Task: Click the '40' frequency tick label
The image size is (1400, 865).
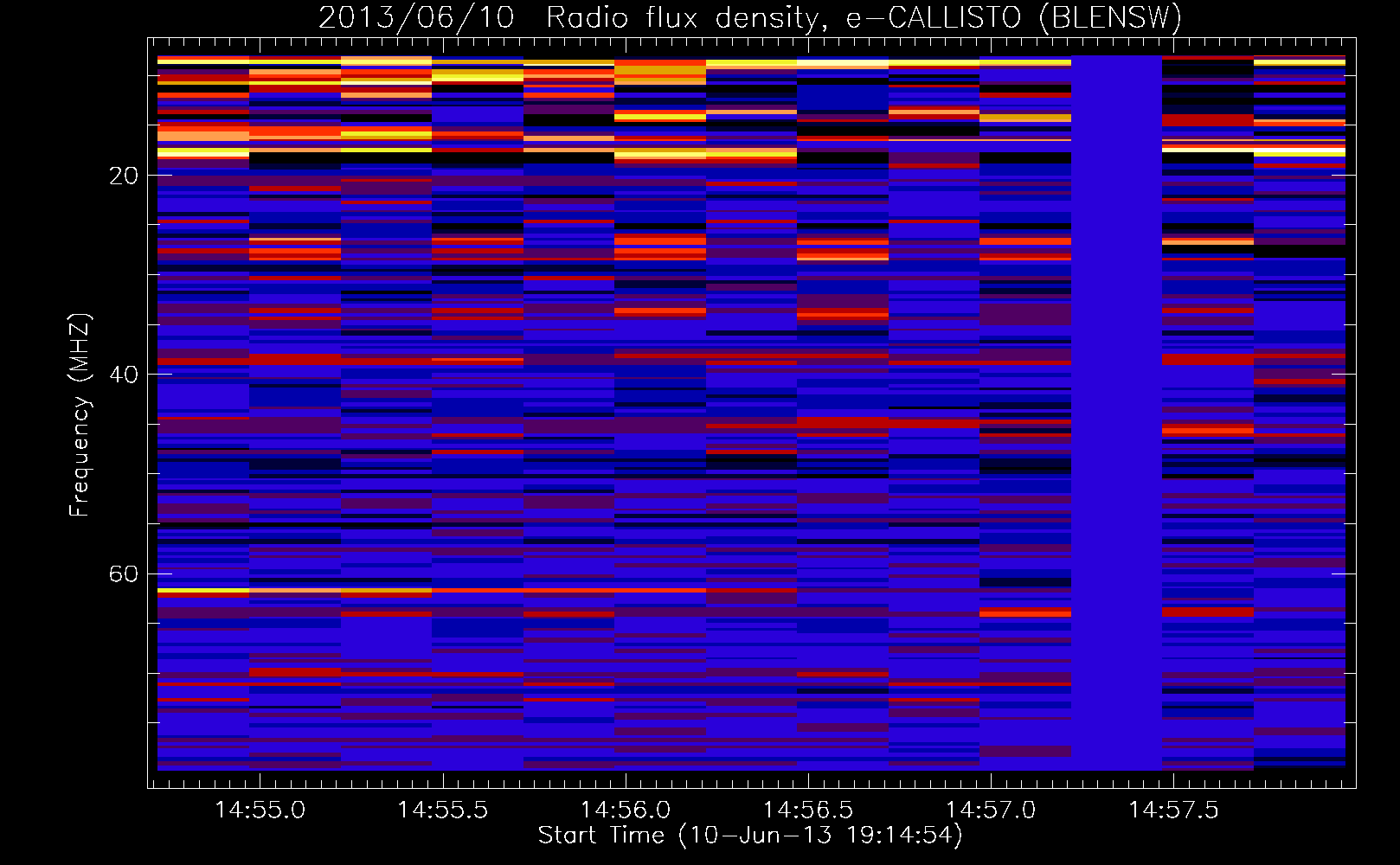Action: tap(124, 375)
